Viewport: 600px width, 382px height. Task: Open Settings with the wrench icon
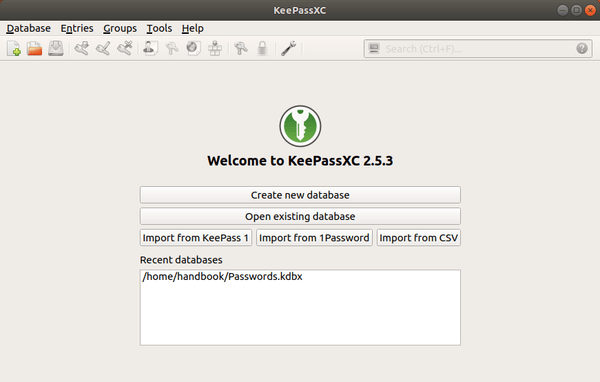click(288, 49)
